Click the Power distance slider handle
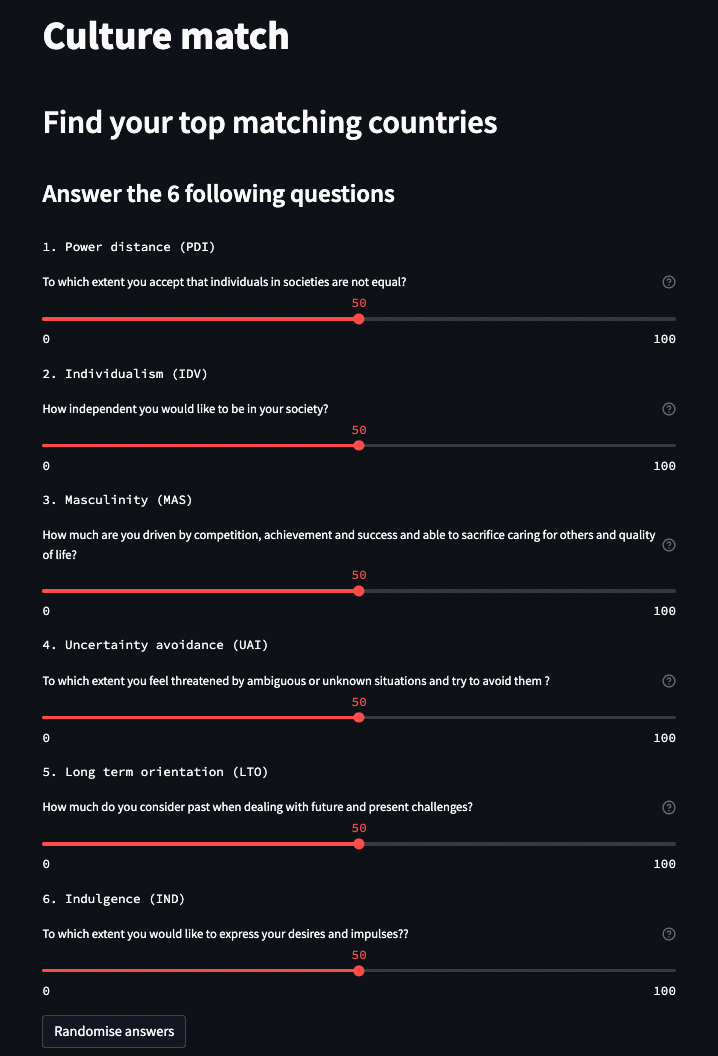Viewport: 718px width, 1056px height. point(359,319)
